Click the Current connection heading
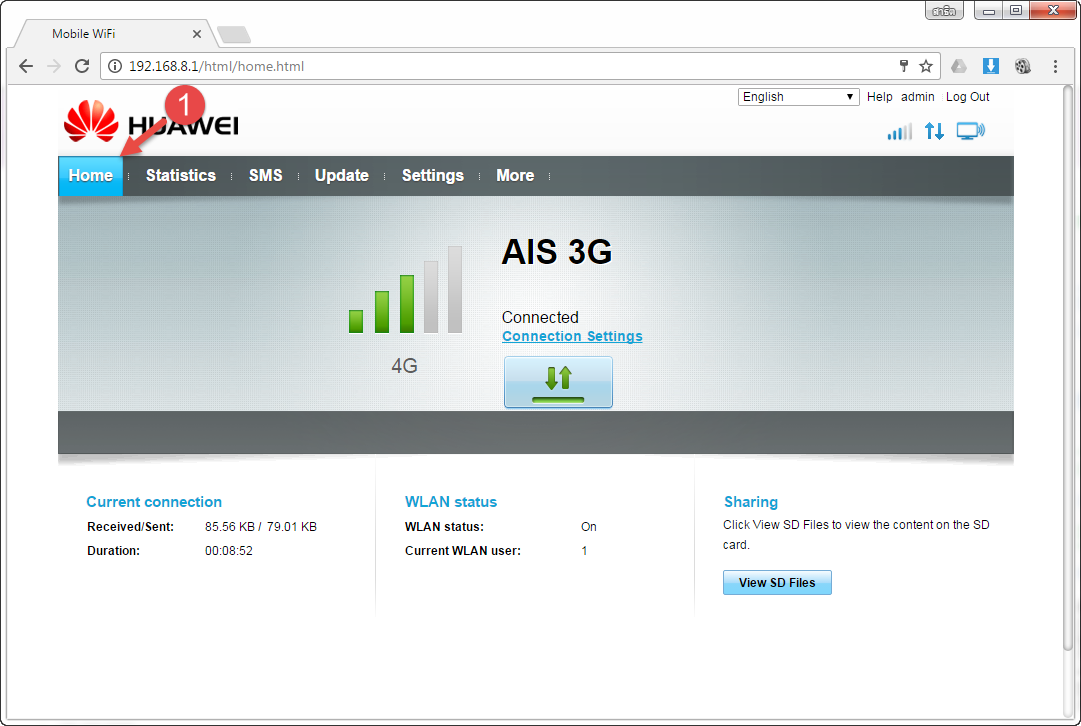Image resolution: width=1081 pixels, height=726 pixels. pyautogui.click(x=154, y=502)
